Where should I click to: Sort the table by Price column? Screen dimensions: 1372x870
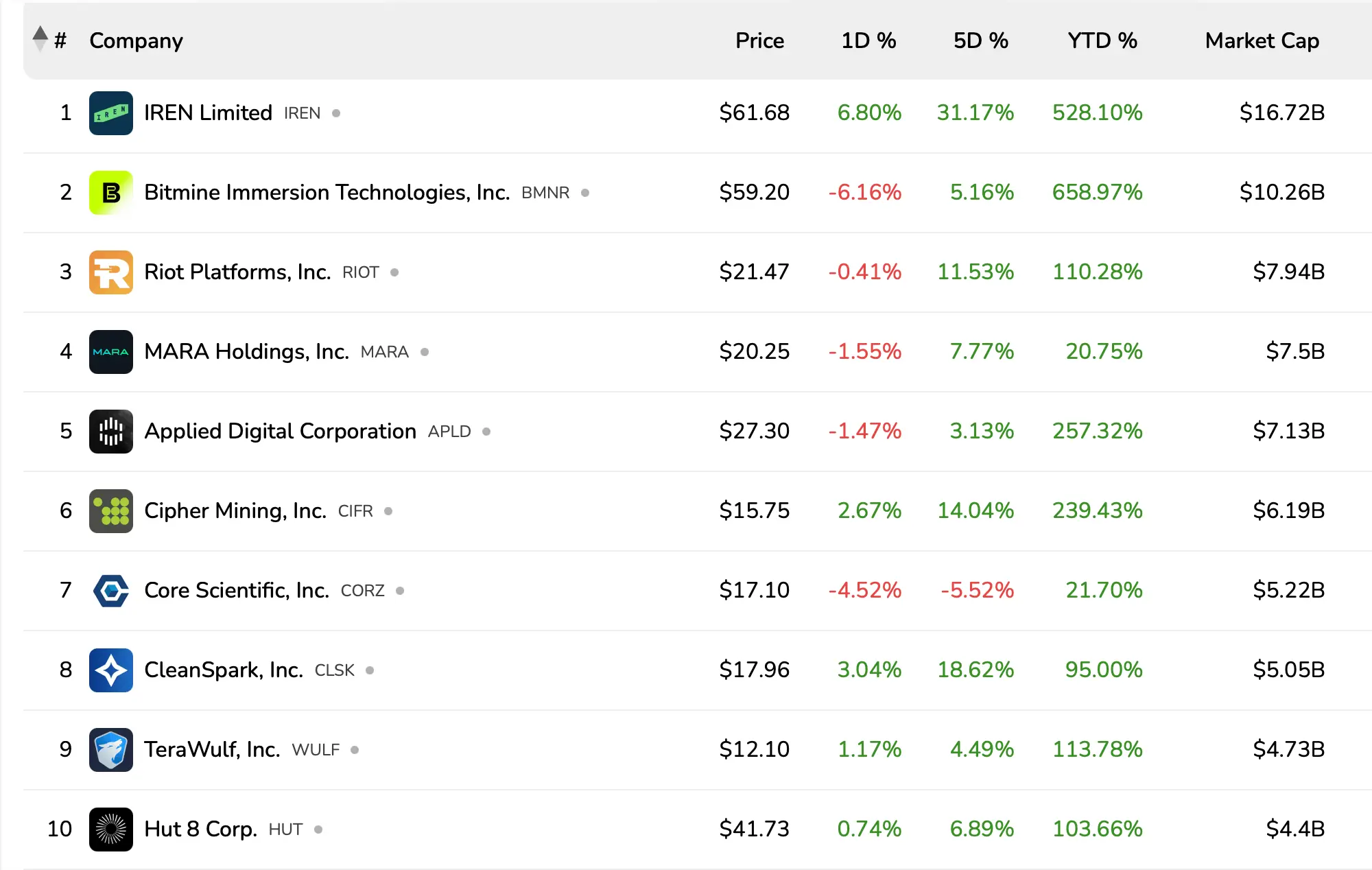point(759,41)
